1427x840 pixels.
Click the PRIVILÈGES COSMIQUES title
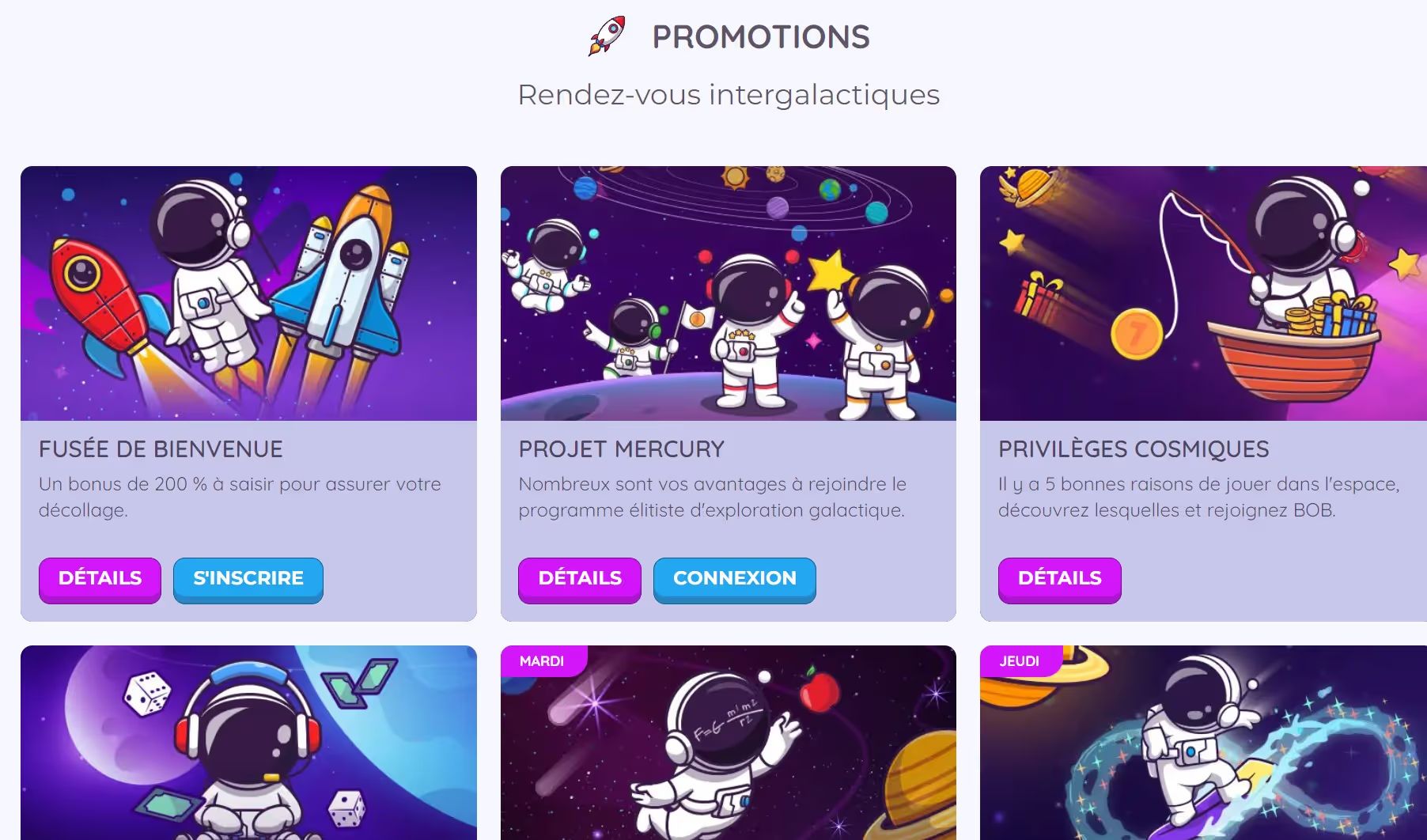pyautogui.click(x=1134, y=449)
